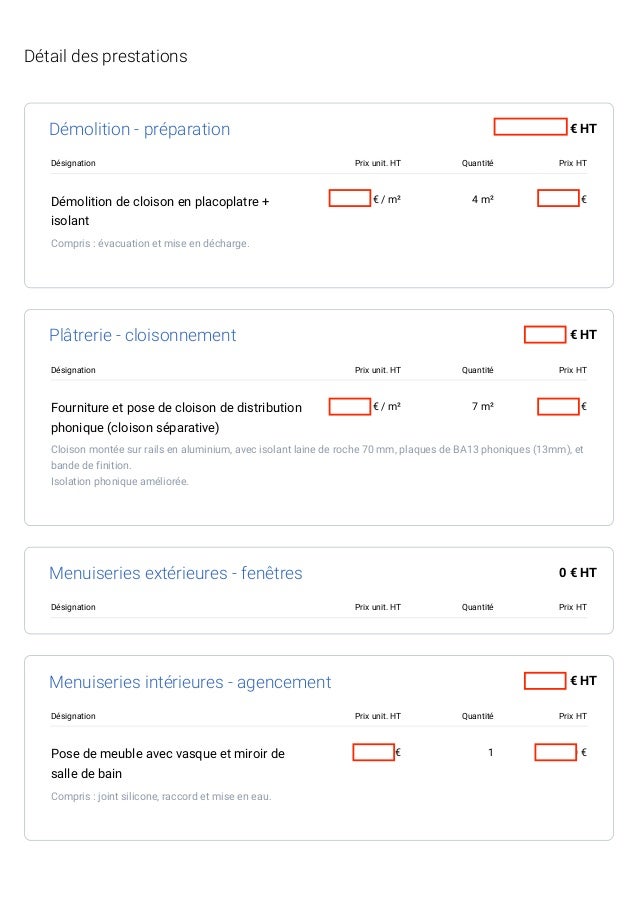Open the "Plâtrerie - cloisonnement" section title
Viewport: 638px width, 903px height.
pyautogui.click(x=142, y=335)
